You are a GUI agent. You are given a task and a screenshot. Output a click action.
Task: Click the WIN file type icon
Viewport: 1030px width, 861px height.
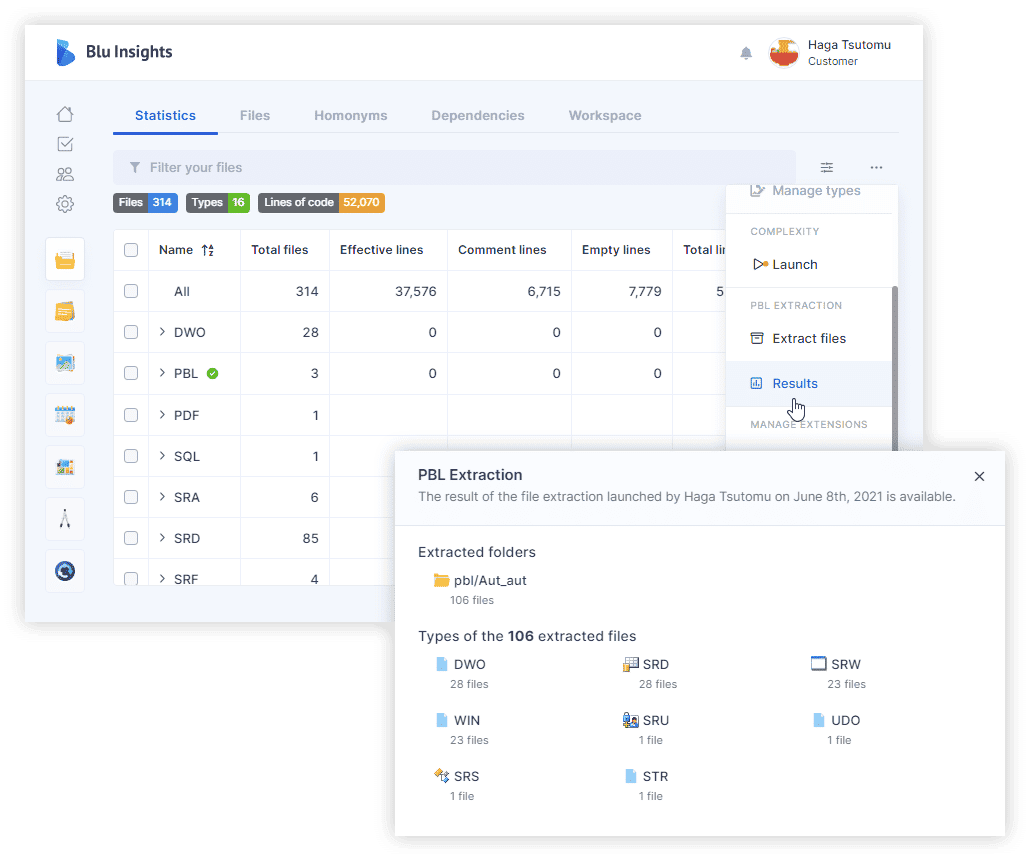pos(442,720)
